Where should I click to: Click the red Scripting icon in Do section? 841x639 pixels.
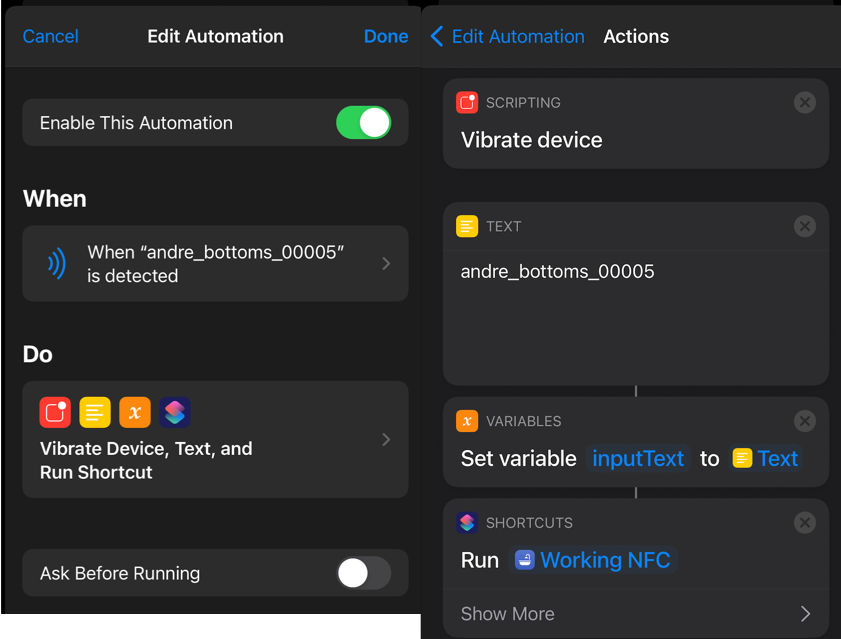click(x=56, y=412)
